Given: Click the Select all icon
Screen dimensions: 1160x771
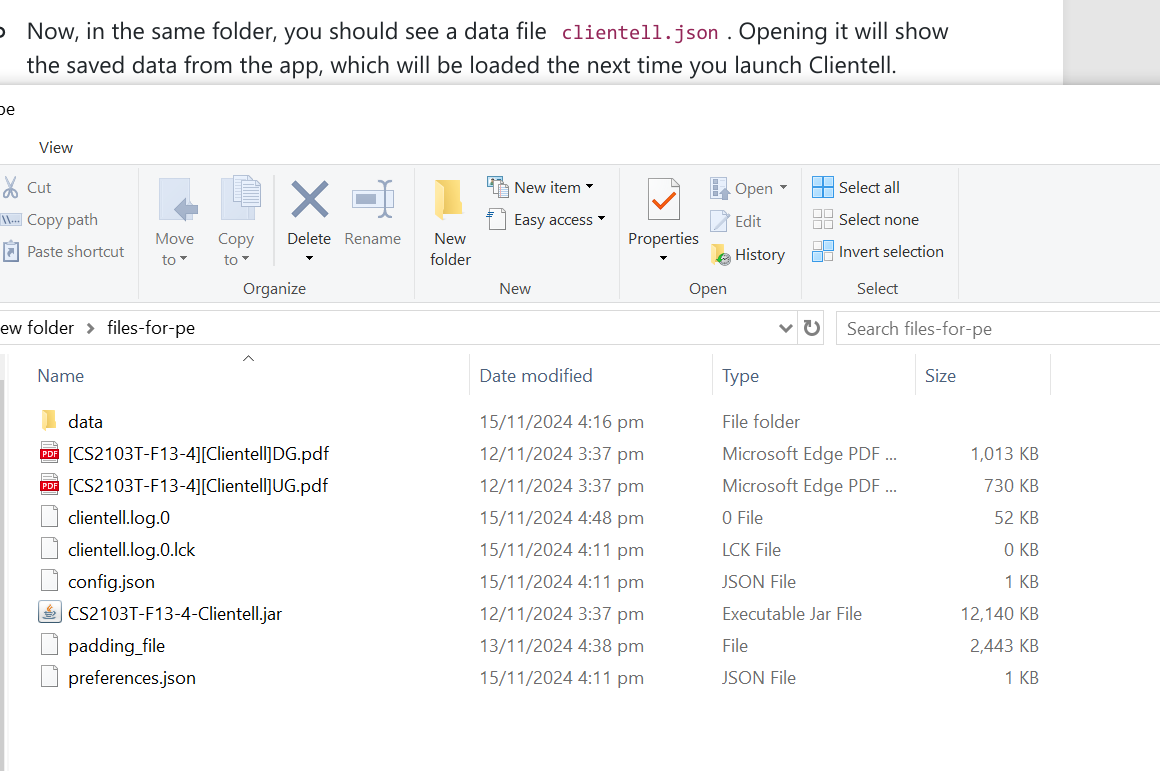Looking at the screenshot, I should [823, 187].
